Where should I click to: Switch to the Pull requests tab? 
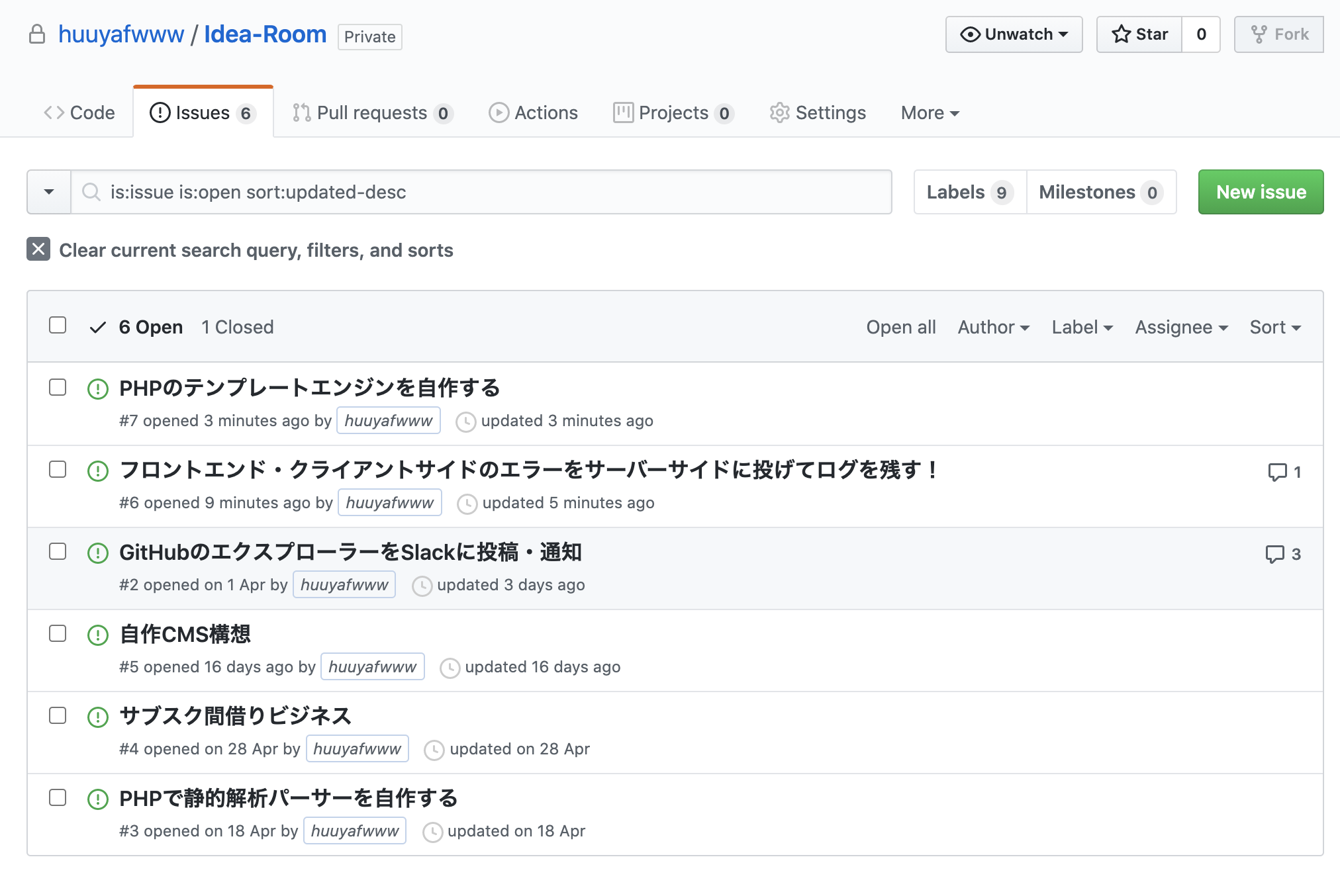372,112
